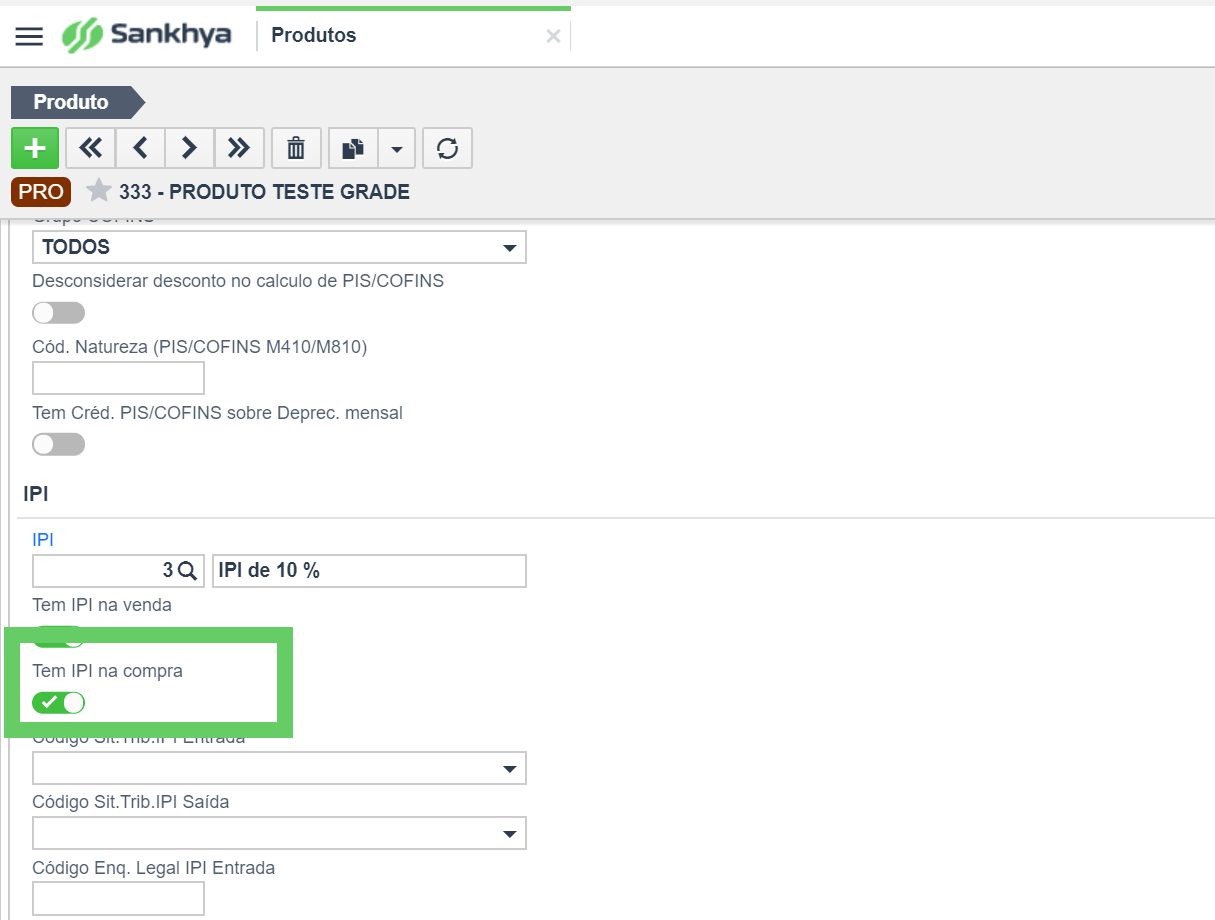Screen dimensions: 1215x920
Task: Duplicate the product record
Action: (353, 148)
